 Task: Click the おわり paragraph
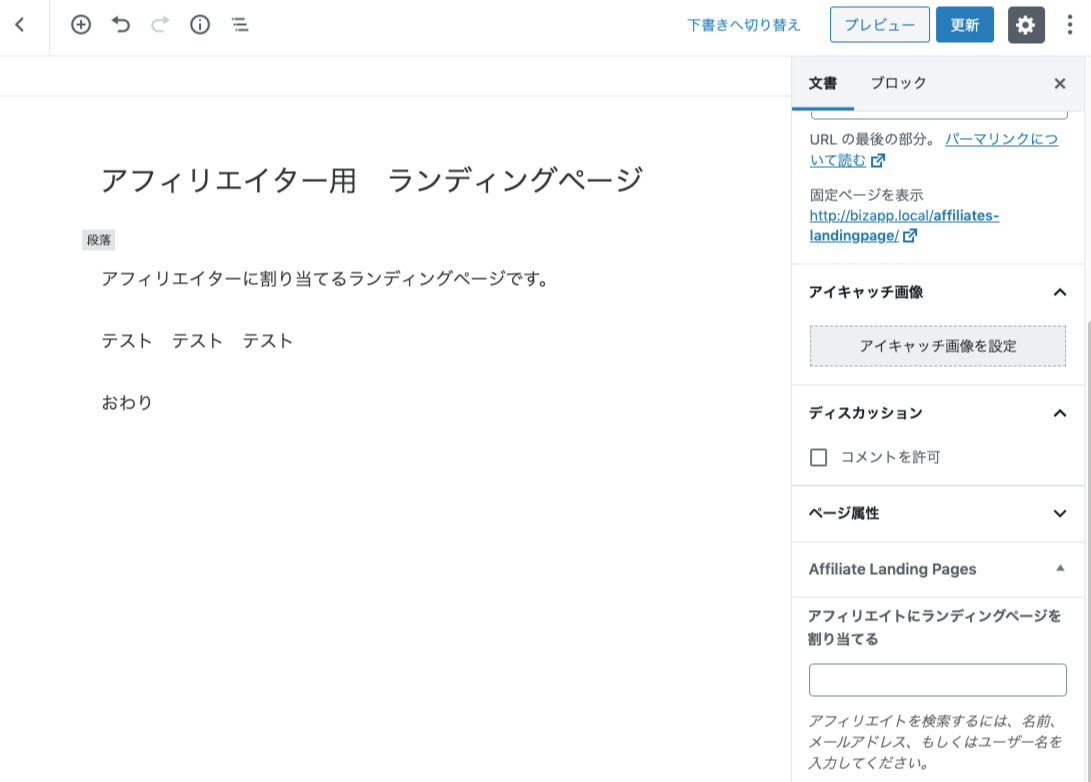pos(127,403)
